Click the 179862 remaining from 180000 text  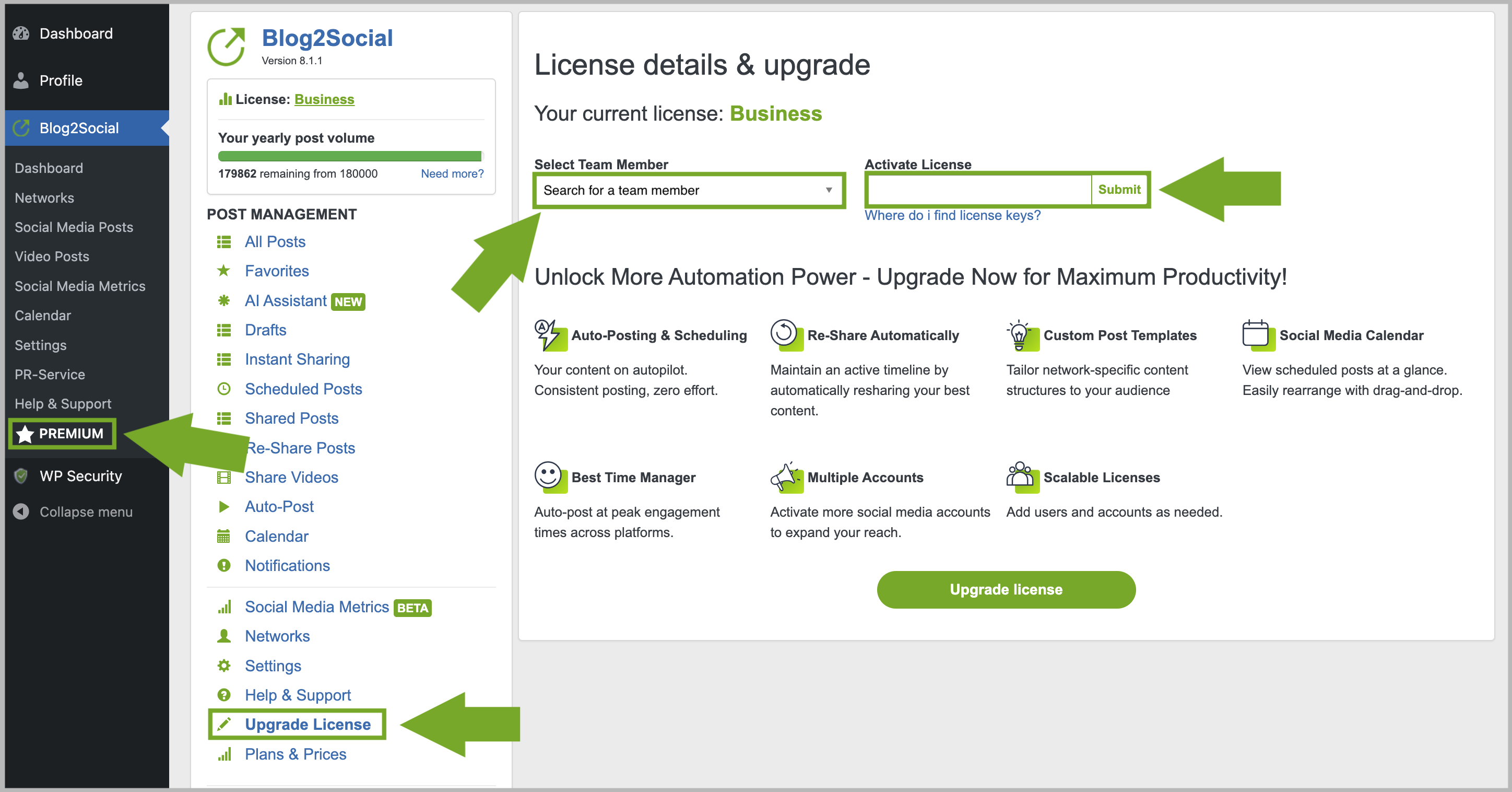click(298, 174)
